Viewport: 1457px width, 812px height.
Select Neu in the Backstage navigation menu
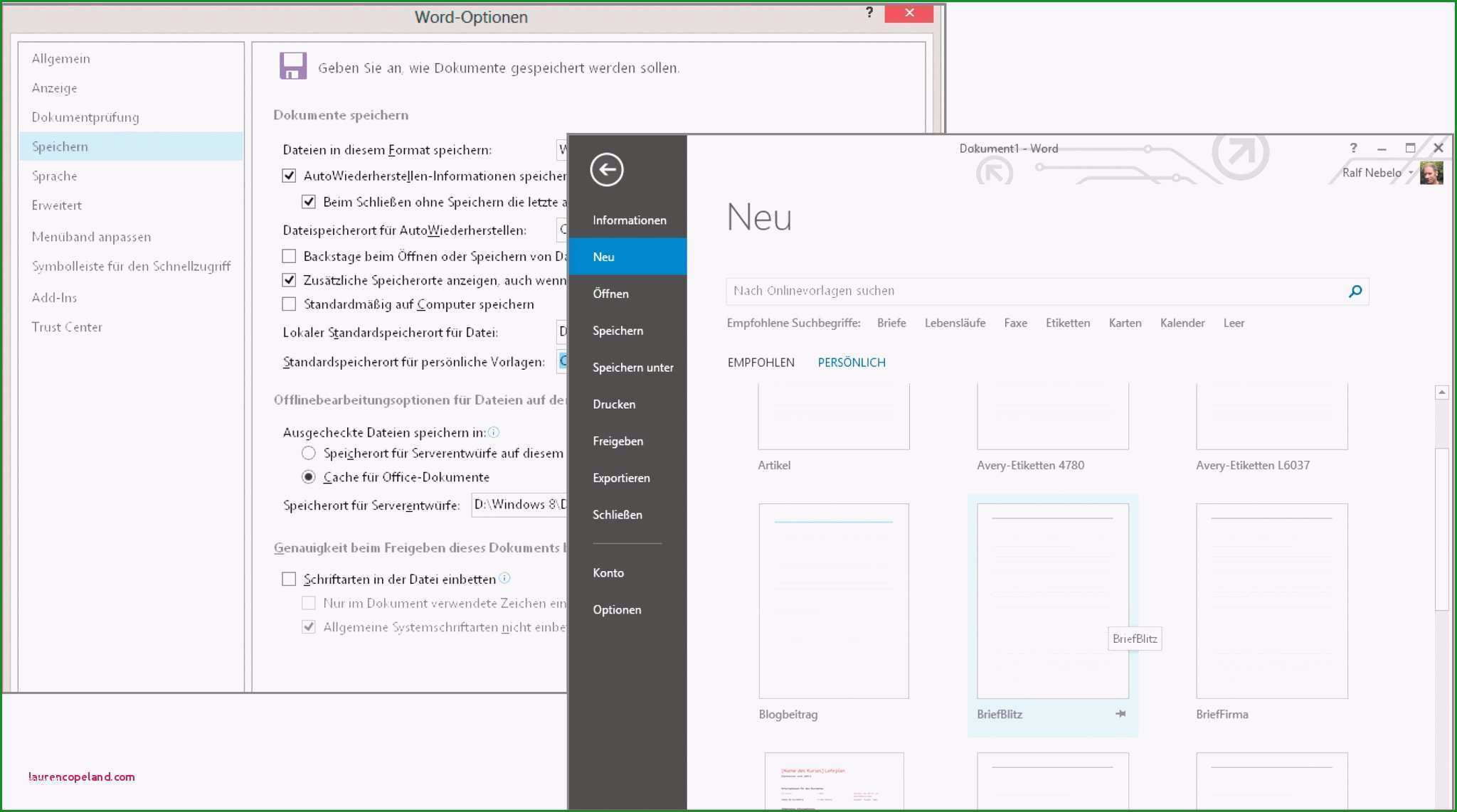[x=604, y=256]
